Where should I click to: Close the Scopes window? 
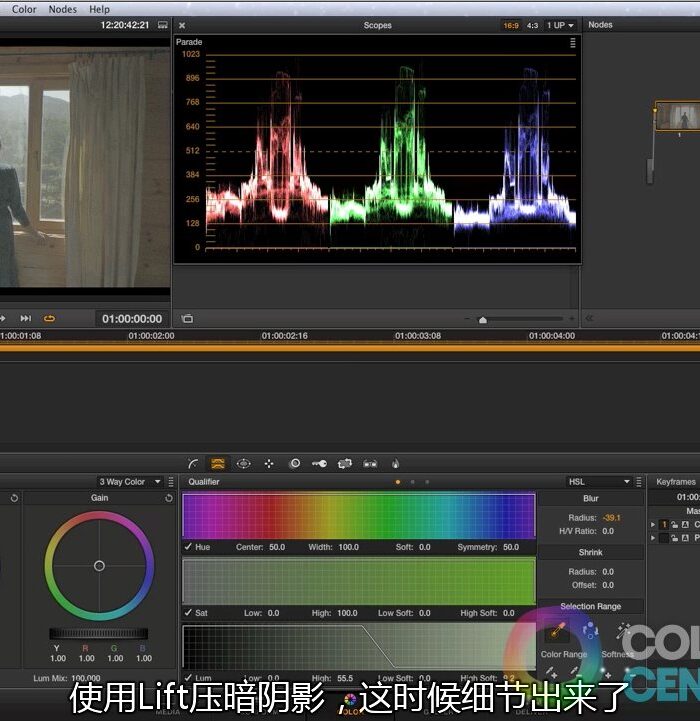click(183, 25)
